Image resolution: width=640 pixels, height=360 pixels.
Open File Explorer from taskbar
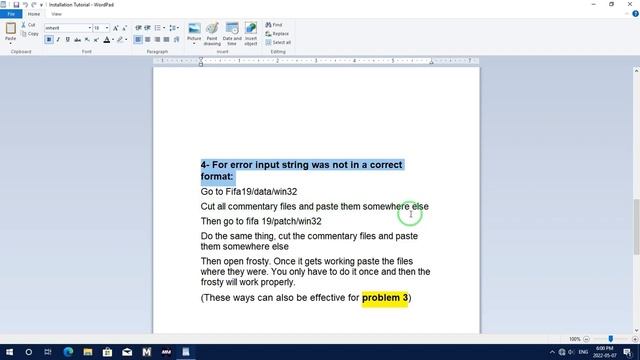pyautogui.click(x=88, y=352)
